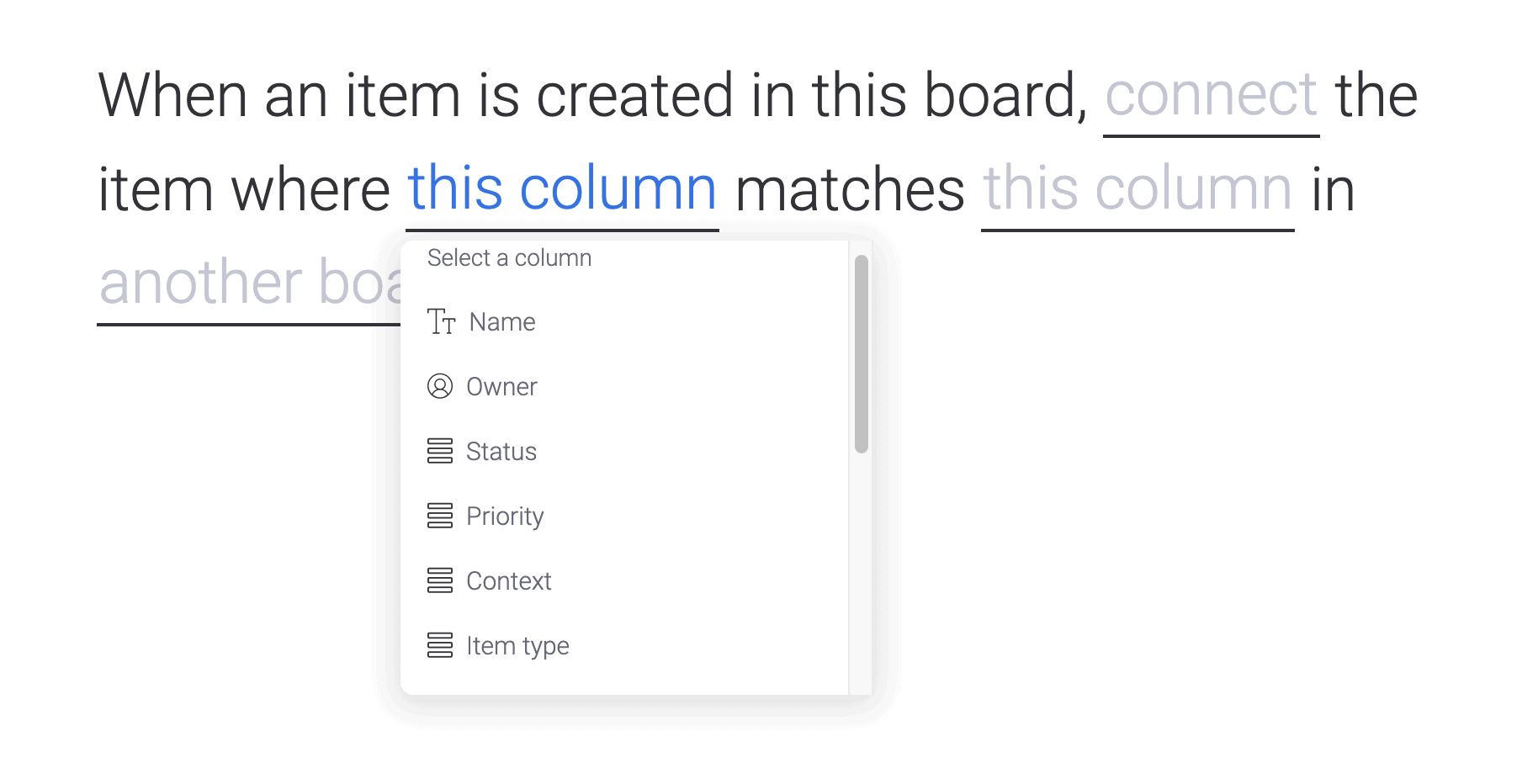Click the status column icon beside Status

(x=441, y=452)
